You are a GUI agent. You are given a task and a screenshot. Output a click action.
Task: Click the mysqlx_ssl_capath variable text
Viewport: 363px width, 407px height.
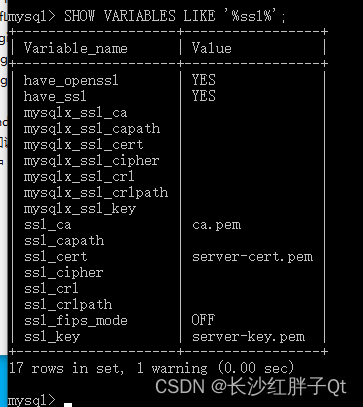click(x=92, y=129)
